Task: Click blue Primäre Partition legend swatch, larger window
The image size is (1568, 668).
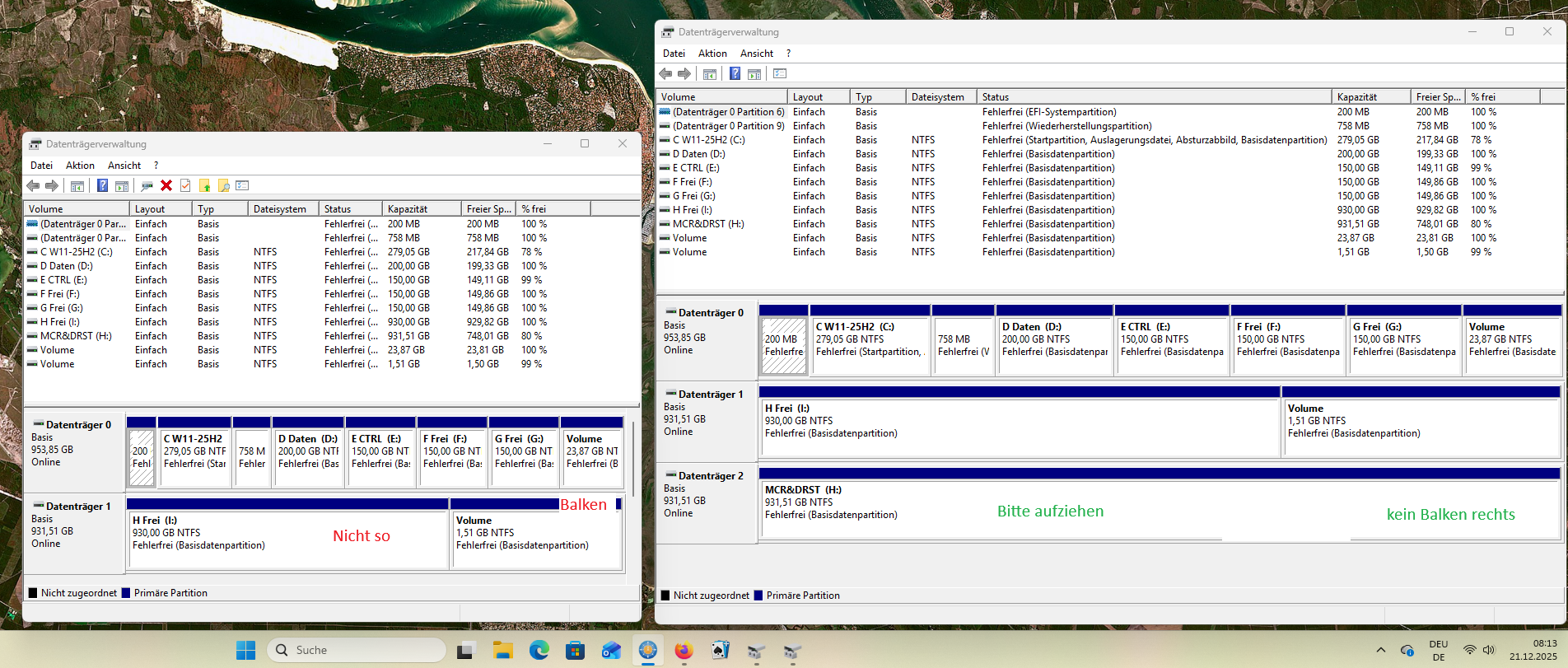Action: click(759, 596)
